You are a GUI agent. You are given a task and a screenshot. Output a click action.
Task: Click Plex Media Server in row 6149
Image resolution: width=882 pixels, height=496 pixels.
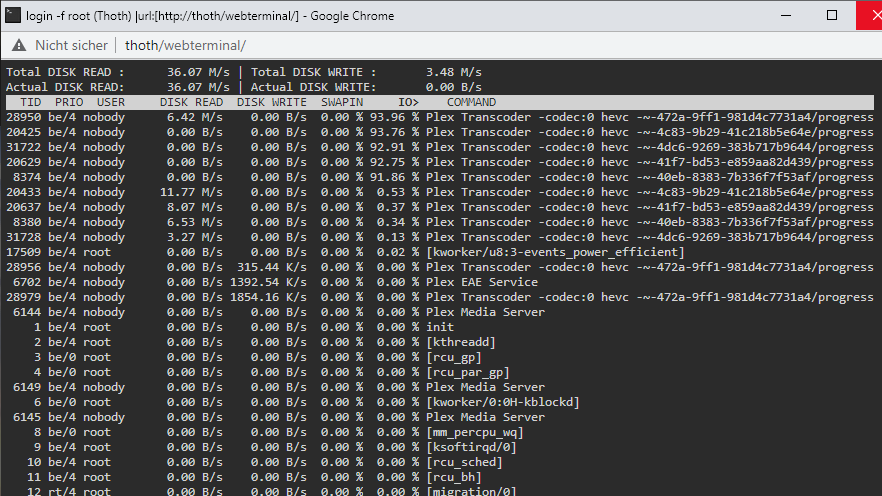pyautogui.click(x=485, y=387)
